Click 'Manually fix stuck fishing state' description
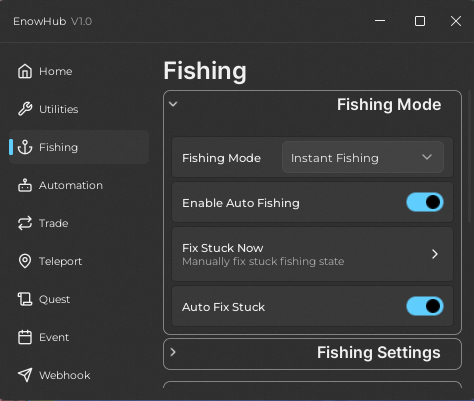 pyautogui.click(x=263, y=261)
